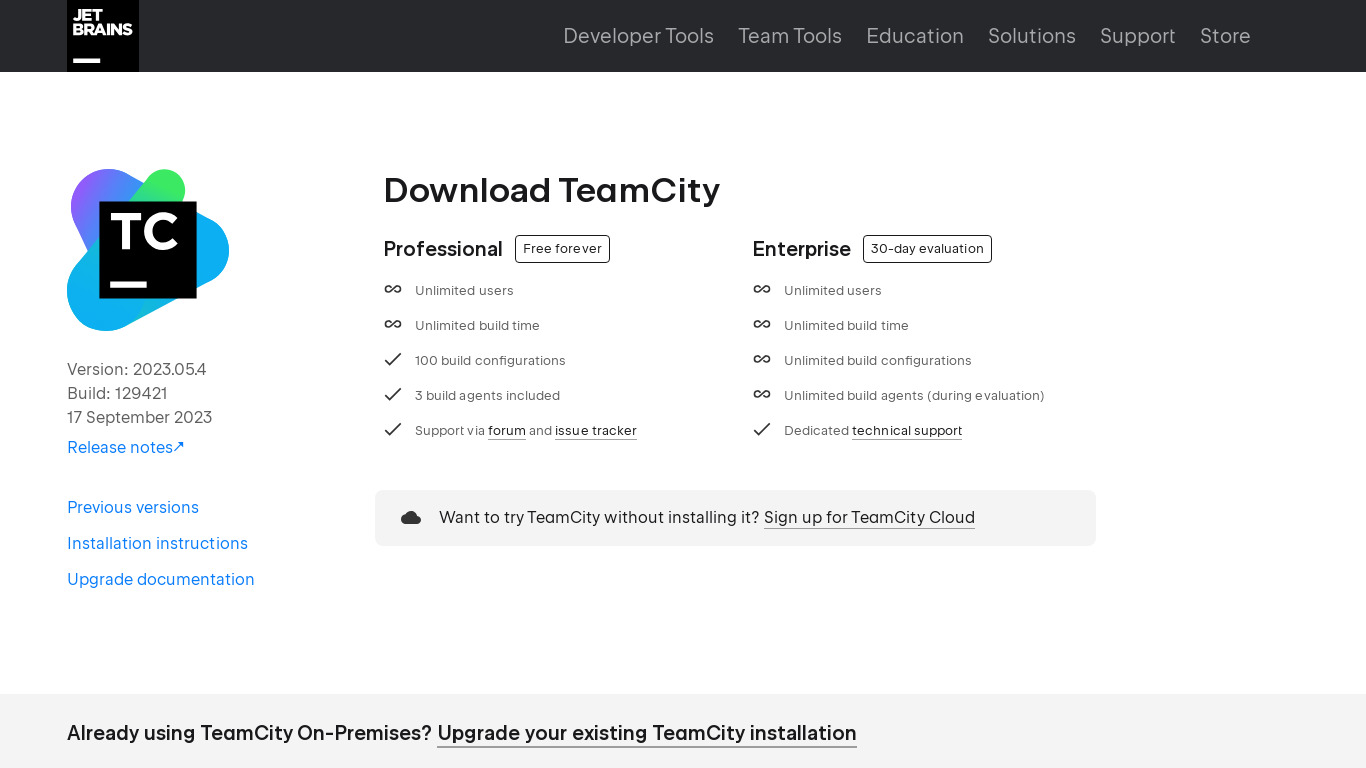This screenshot has height=768, width=1366.
Task: Click Unlimited build configurations text
Action: click(x=878, y=360)
